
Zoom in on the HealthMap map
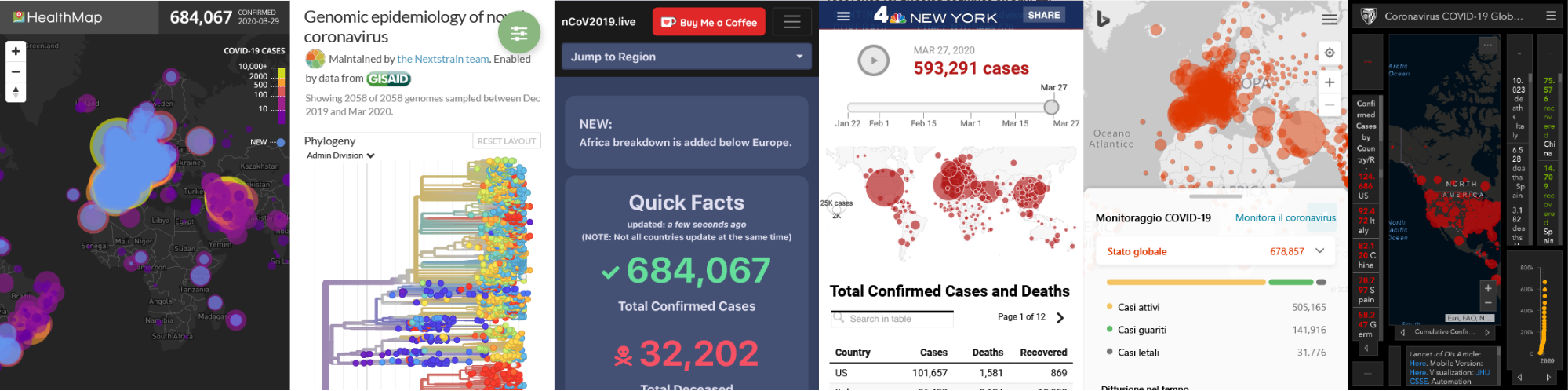point(16,51)
